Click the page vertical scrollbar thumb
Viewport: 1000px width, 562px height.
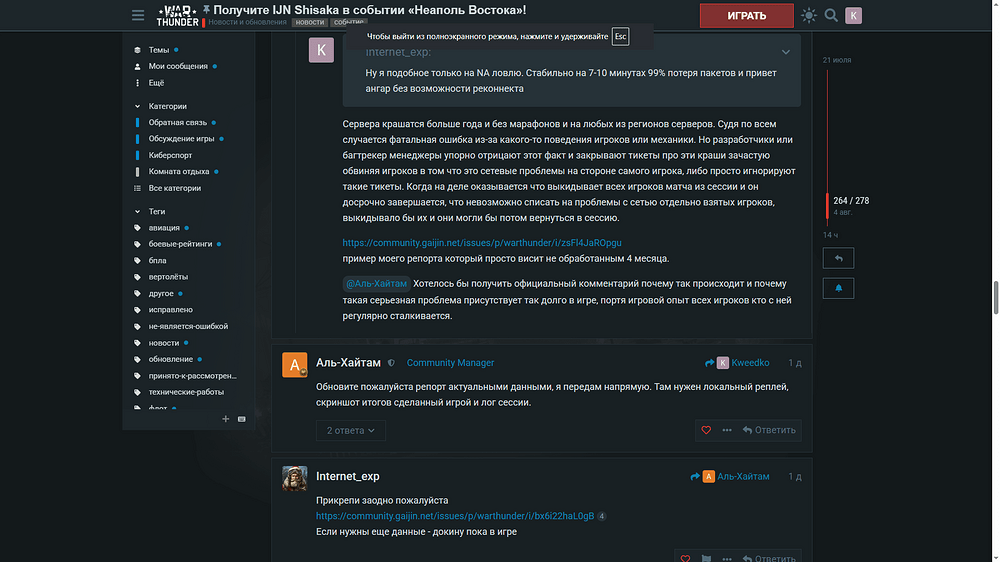(996, 297)
